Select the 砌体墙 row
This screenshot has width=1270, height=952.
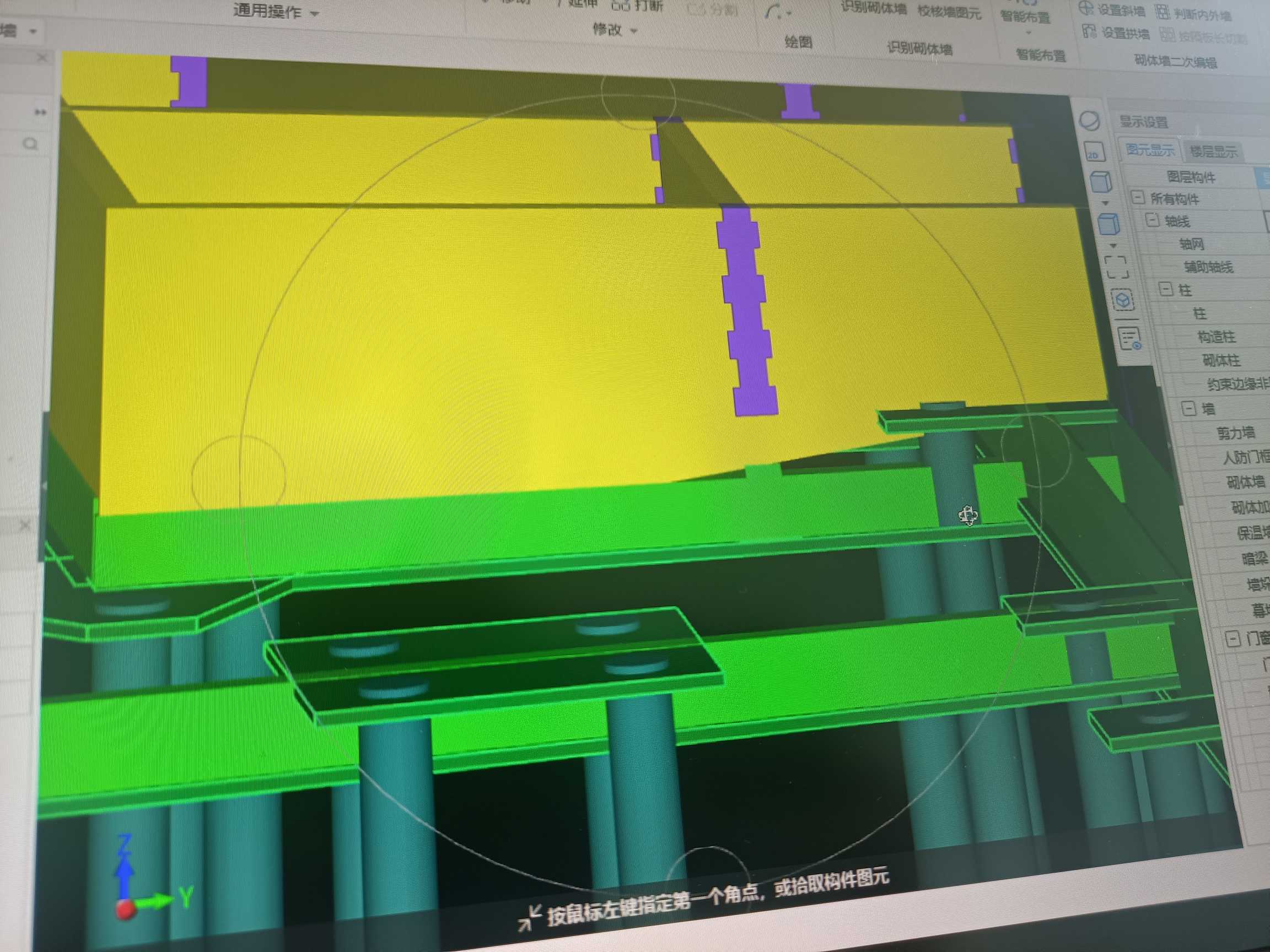pos(1245,482)
